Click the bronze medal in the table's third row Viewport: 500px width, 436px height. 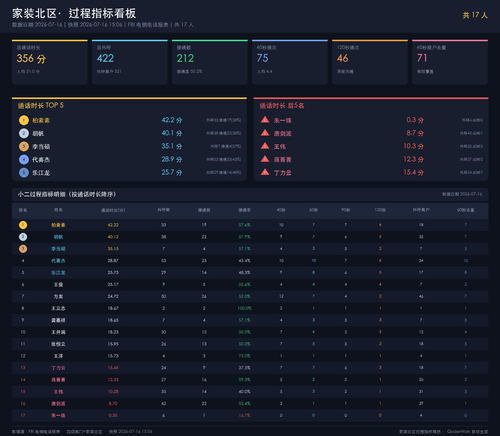click(x=23, y=249)
